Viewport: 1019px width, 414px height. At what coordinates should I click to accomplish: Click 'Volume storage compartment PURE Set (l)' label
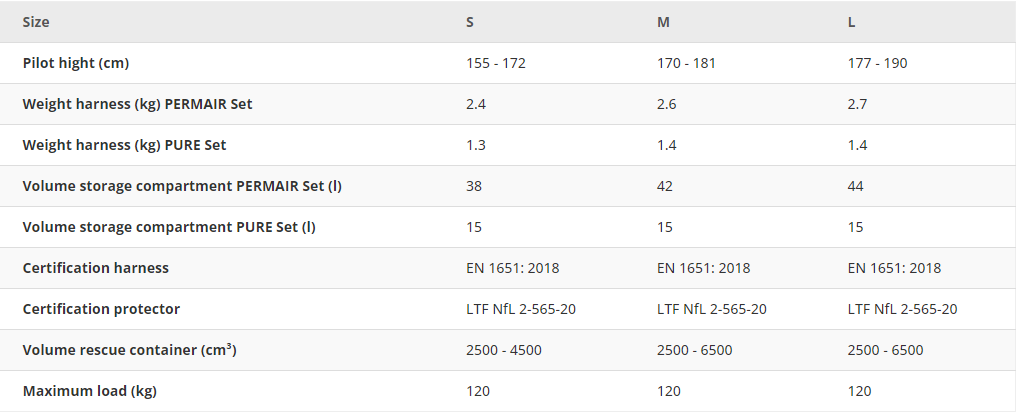169,227
